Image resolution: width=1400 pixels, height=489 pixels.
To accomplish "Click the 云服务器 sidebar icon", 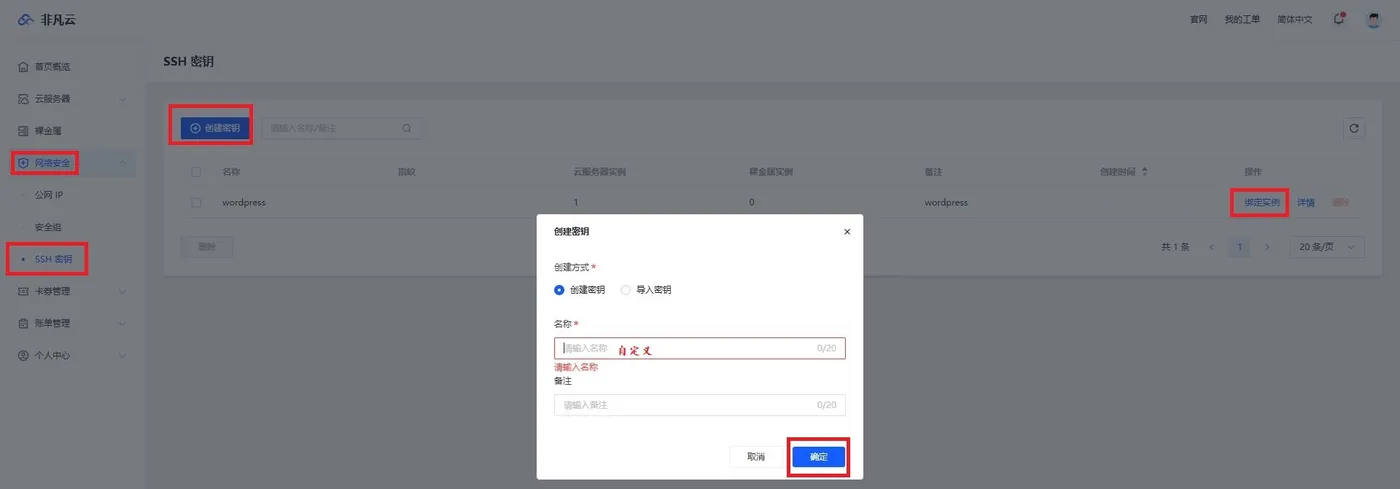I will tap(23, 99).
